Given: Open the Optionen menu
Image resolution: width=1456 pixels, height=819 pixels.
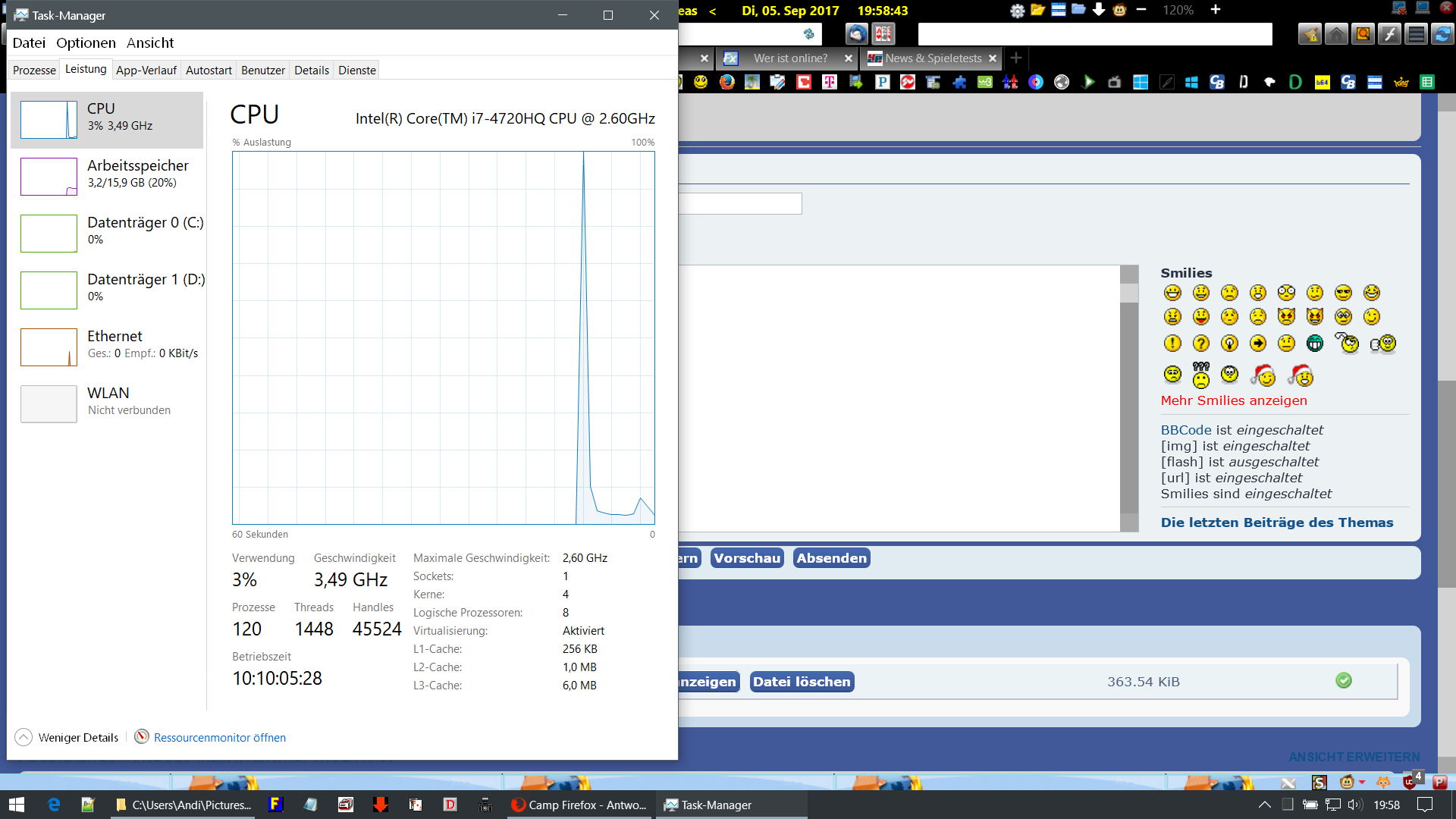Looking at the screenshot, I should coord(86,42).
